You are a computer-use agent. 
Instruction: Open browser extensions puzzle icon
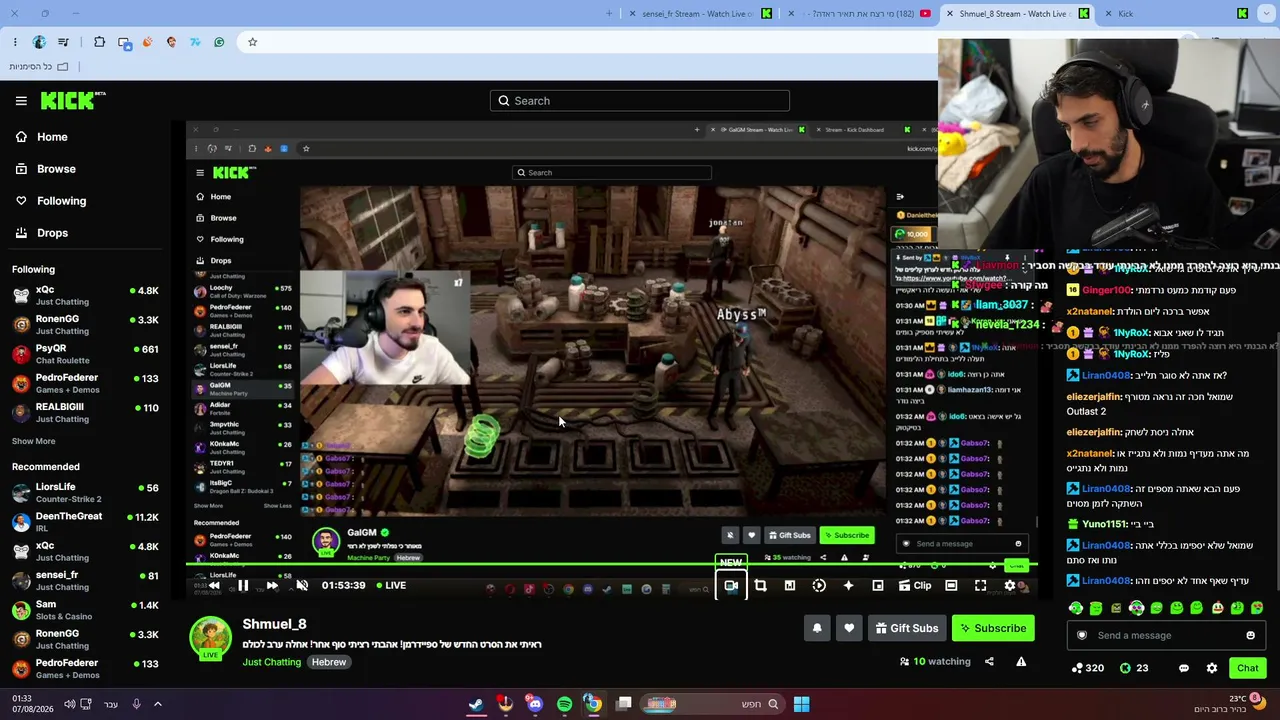tap(99, 42)
